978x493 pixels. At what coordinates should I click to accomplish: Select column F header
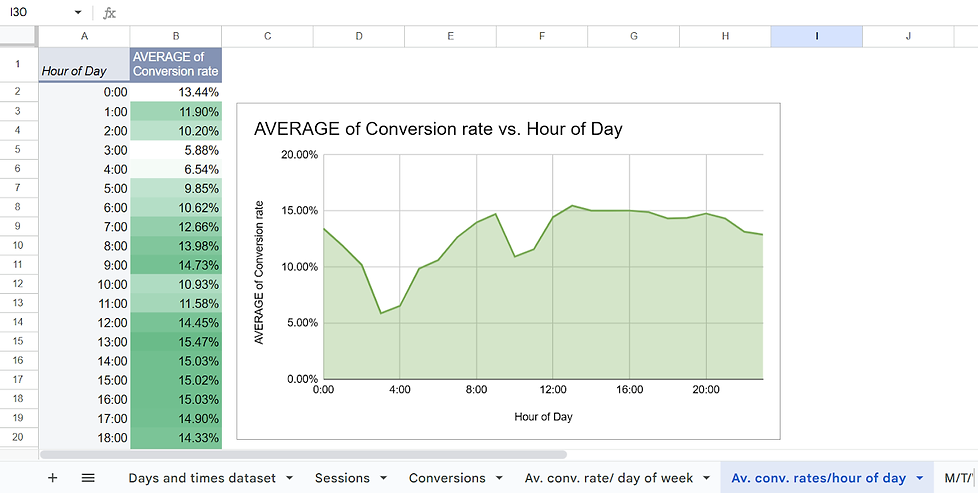[542, 36]
